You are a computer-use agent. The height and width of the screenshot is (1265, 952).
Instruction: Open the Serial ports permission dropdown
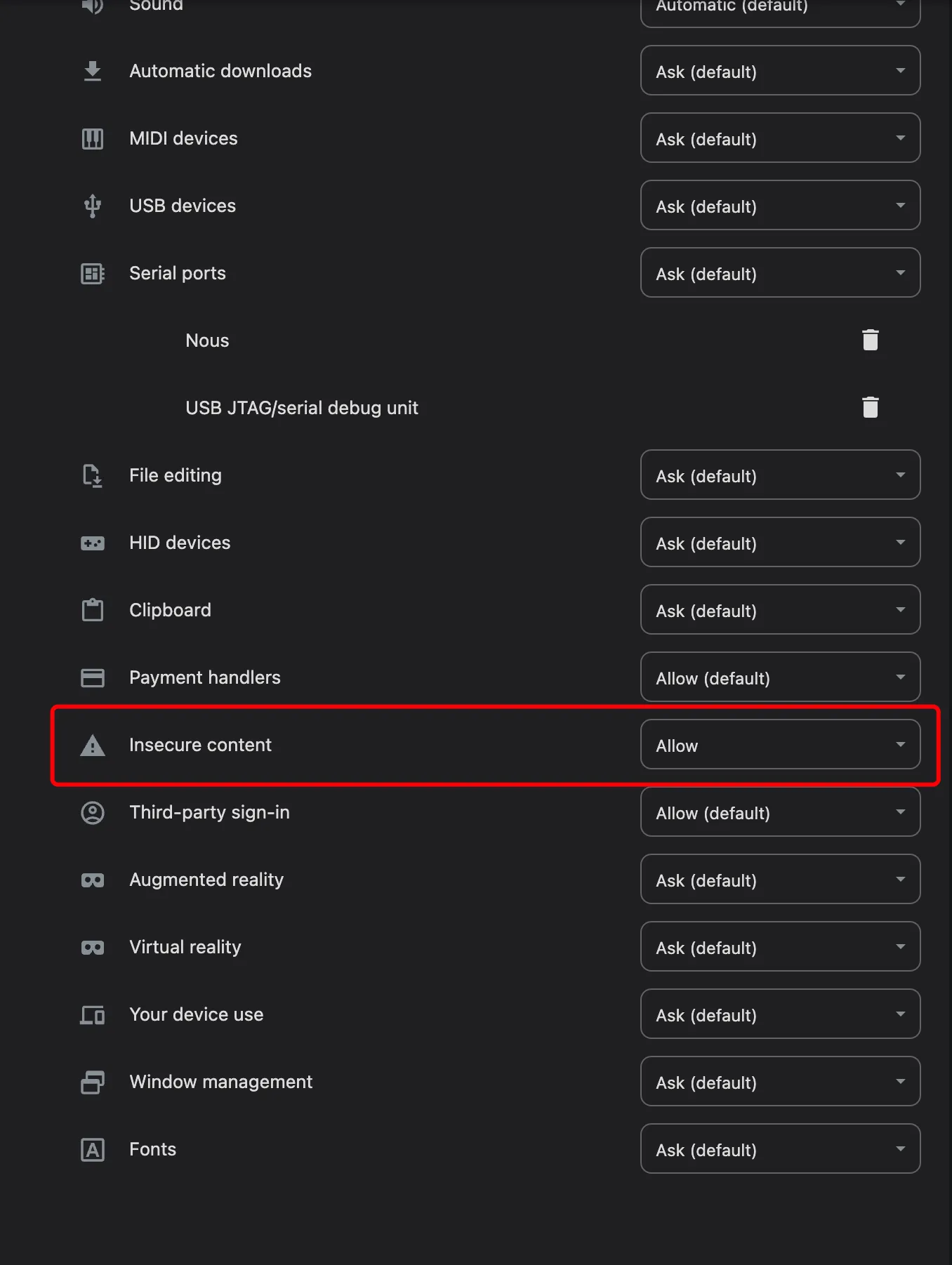780,272
